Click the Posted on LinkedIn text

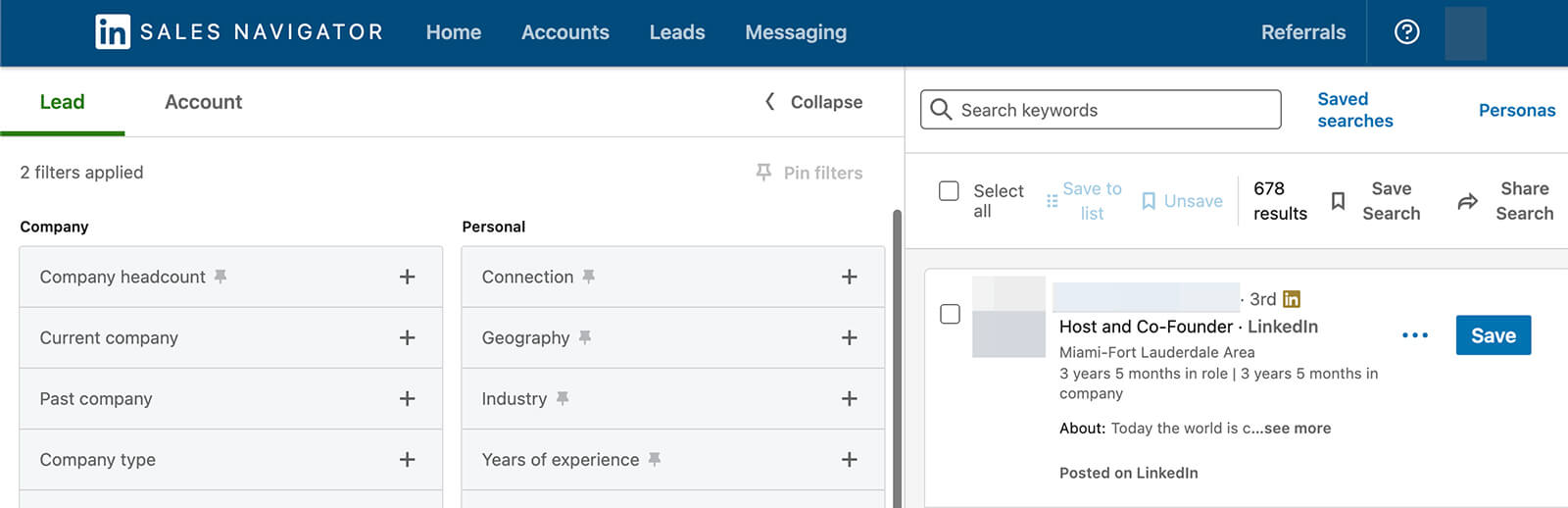[x=1129, y=473]
